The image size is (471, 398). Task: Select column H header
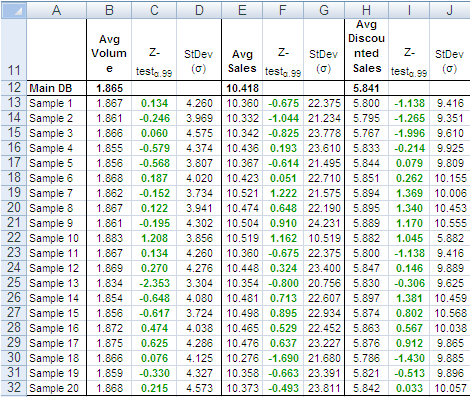[366, 10]
